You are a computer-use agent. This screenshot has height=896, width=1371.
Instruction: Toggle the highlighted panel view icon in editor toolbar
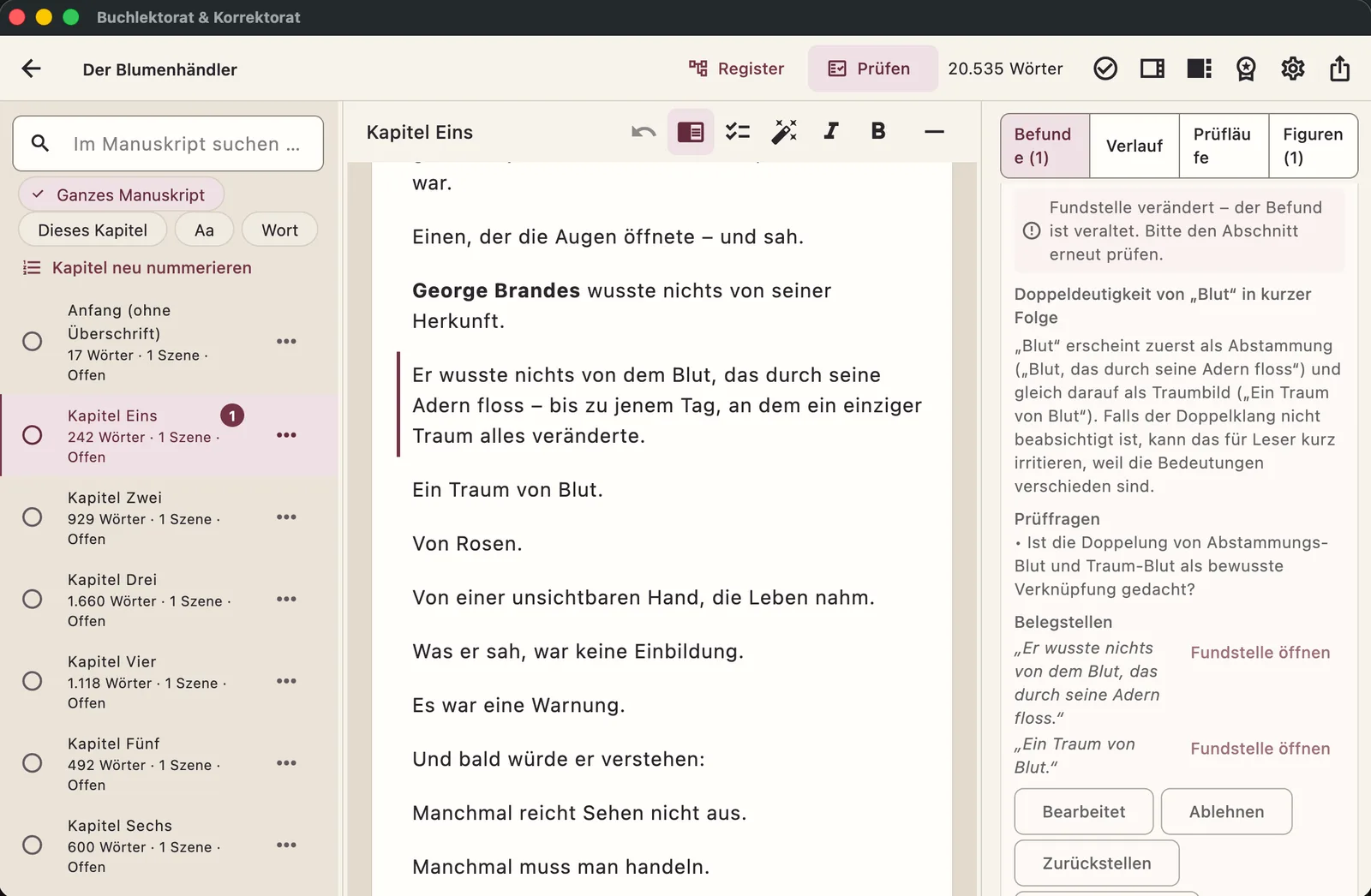point(691,132)
